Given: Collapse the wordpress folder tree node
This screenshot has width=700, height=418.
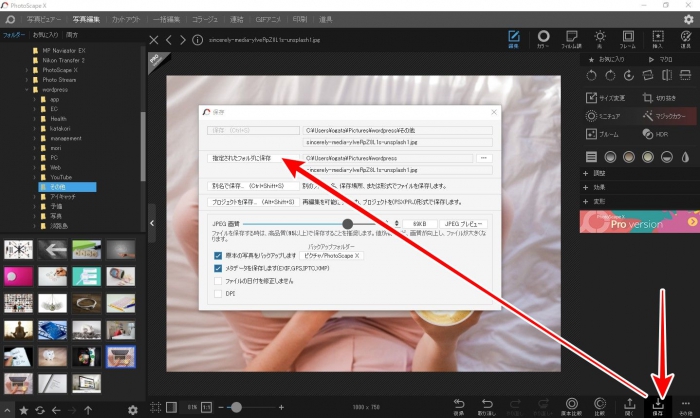Looking at the screenshot, I should click(27, 89).
